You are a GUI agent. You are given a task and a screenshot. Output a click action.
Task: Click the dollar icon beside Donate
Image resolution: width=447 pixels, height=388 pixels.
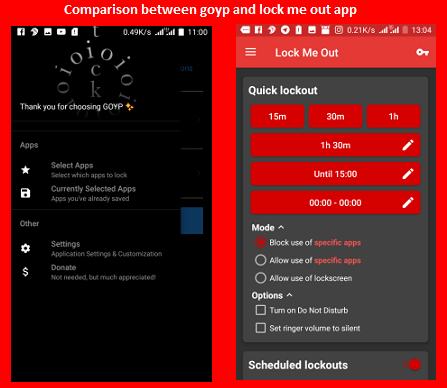click(x=25, y=272)
